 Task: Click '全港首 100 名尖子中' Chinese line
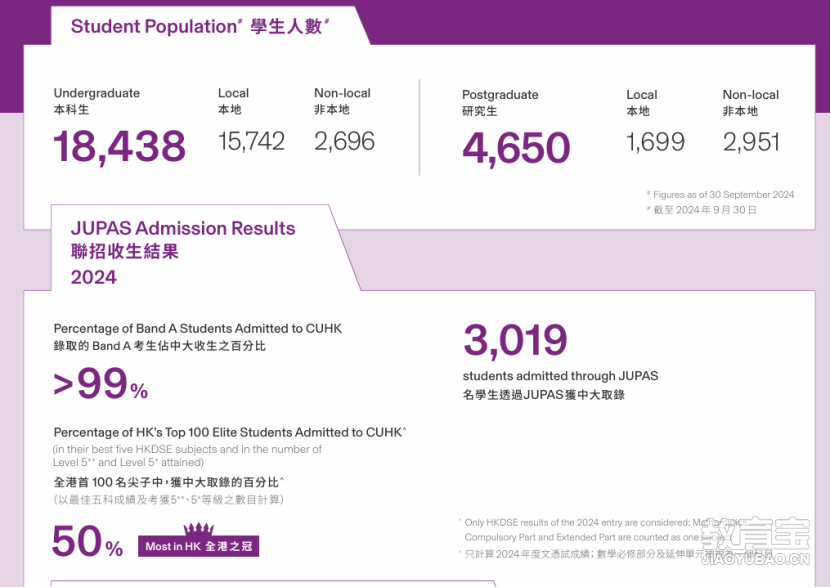tap(169, 482)
